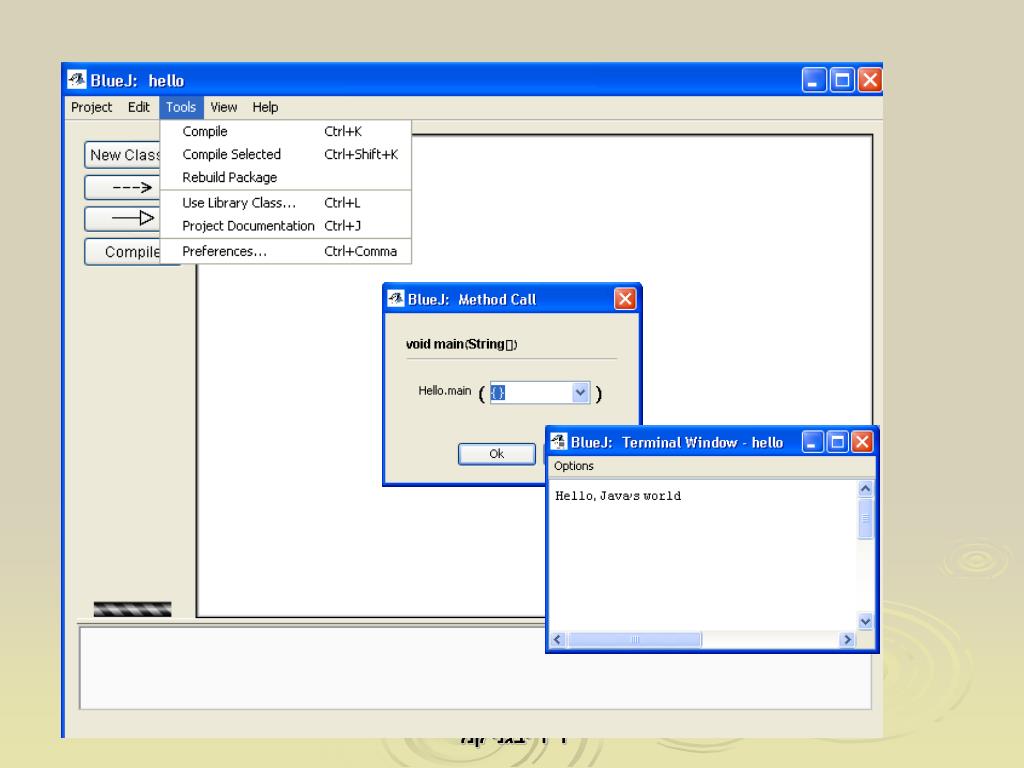This screenshot has width=1024, height=768.
Task: Click Ok in Method Call dialog
Action: pos(496,454)
